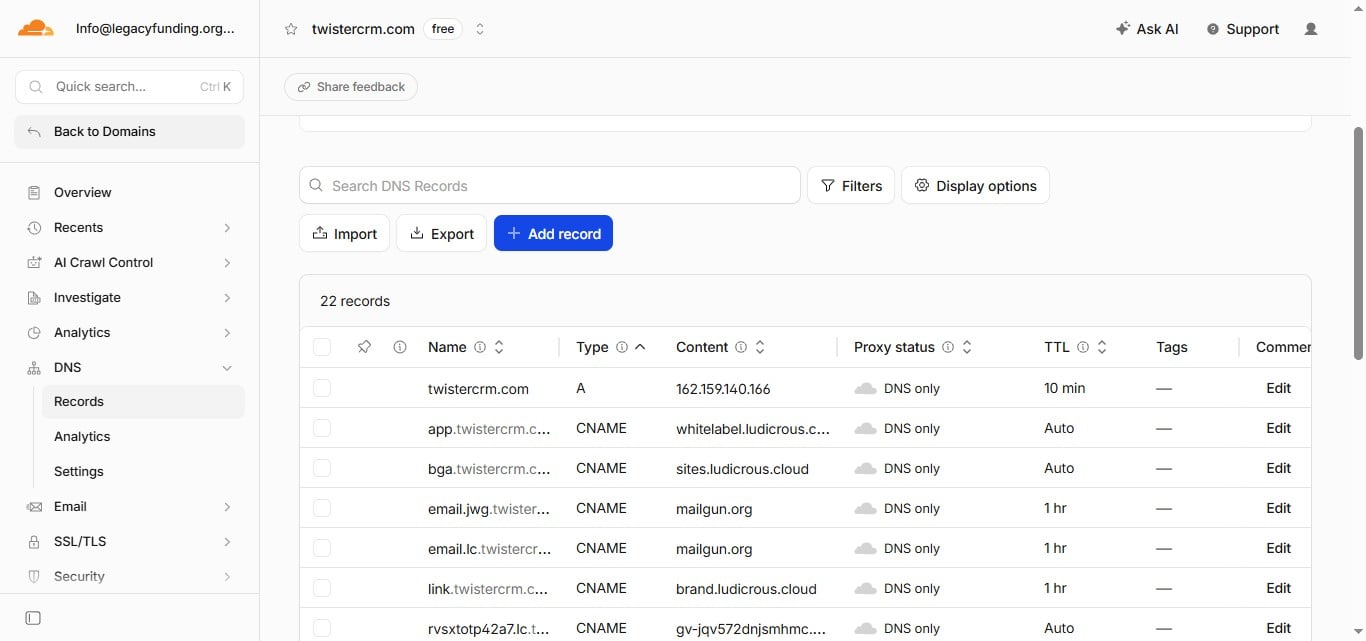The width and height of the screenshot is (1366, 641).
Task: Click the info icon beside Name header
Action: click(480, 347)
